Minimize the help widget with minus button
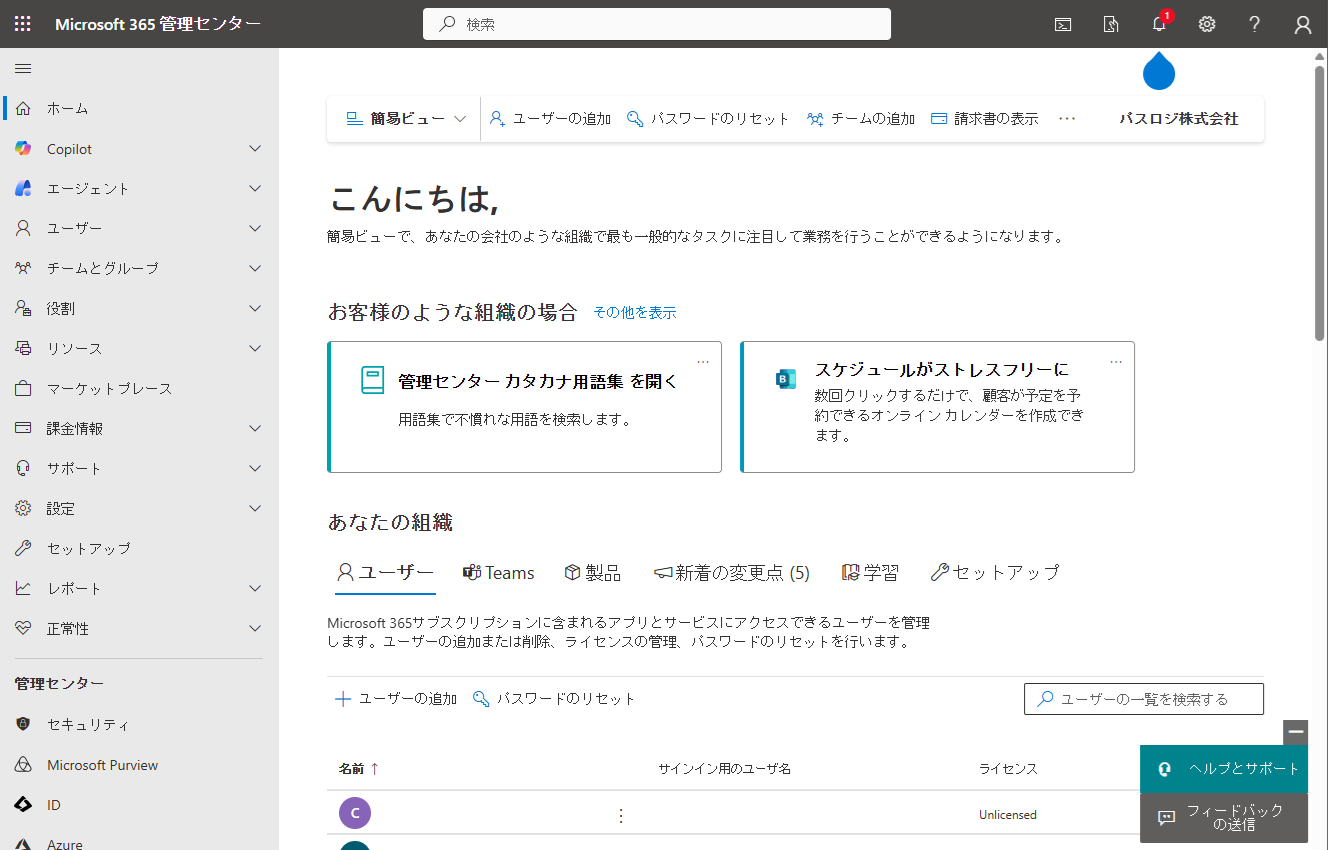Viewport: 1328px width, 850px height. coord(1296,732)
